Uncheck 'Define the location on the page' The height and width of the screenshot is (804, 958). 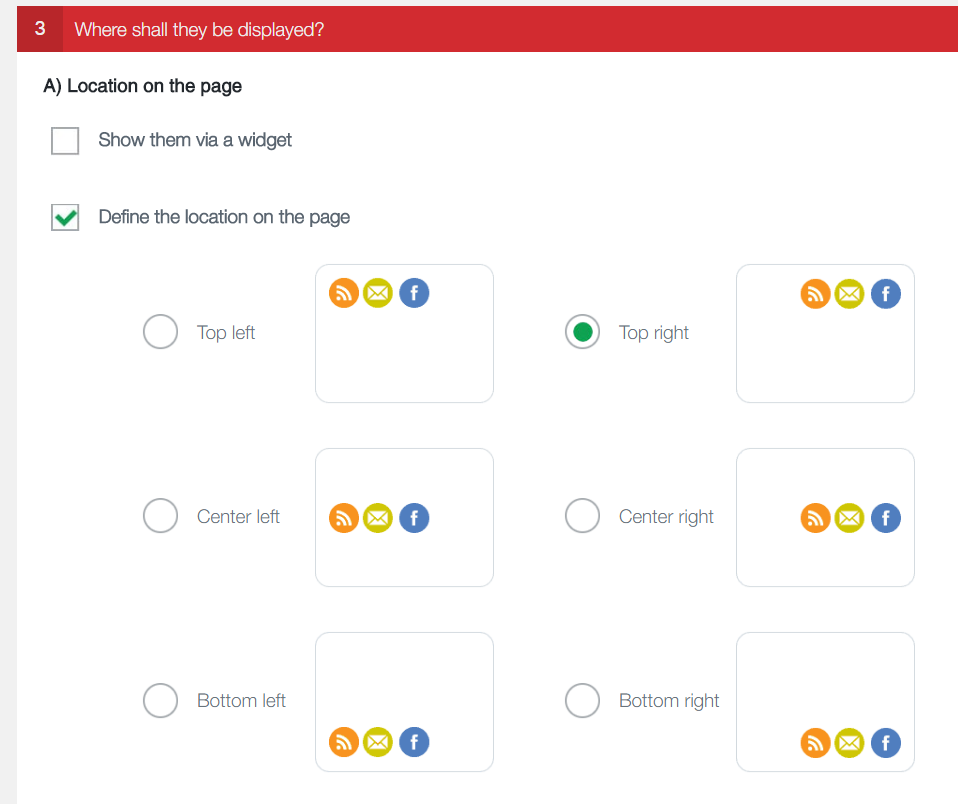point(65,217)
